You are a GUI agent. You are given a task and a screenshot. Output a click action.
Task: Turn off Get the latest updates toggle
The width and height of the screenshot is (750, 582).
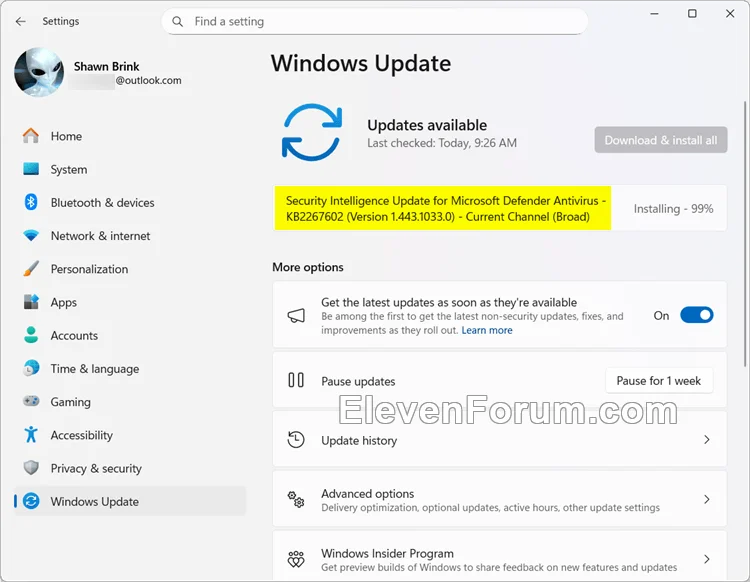tap(697, 315)
